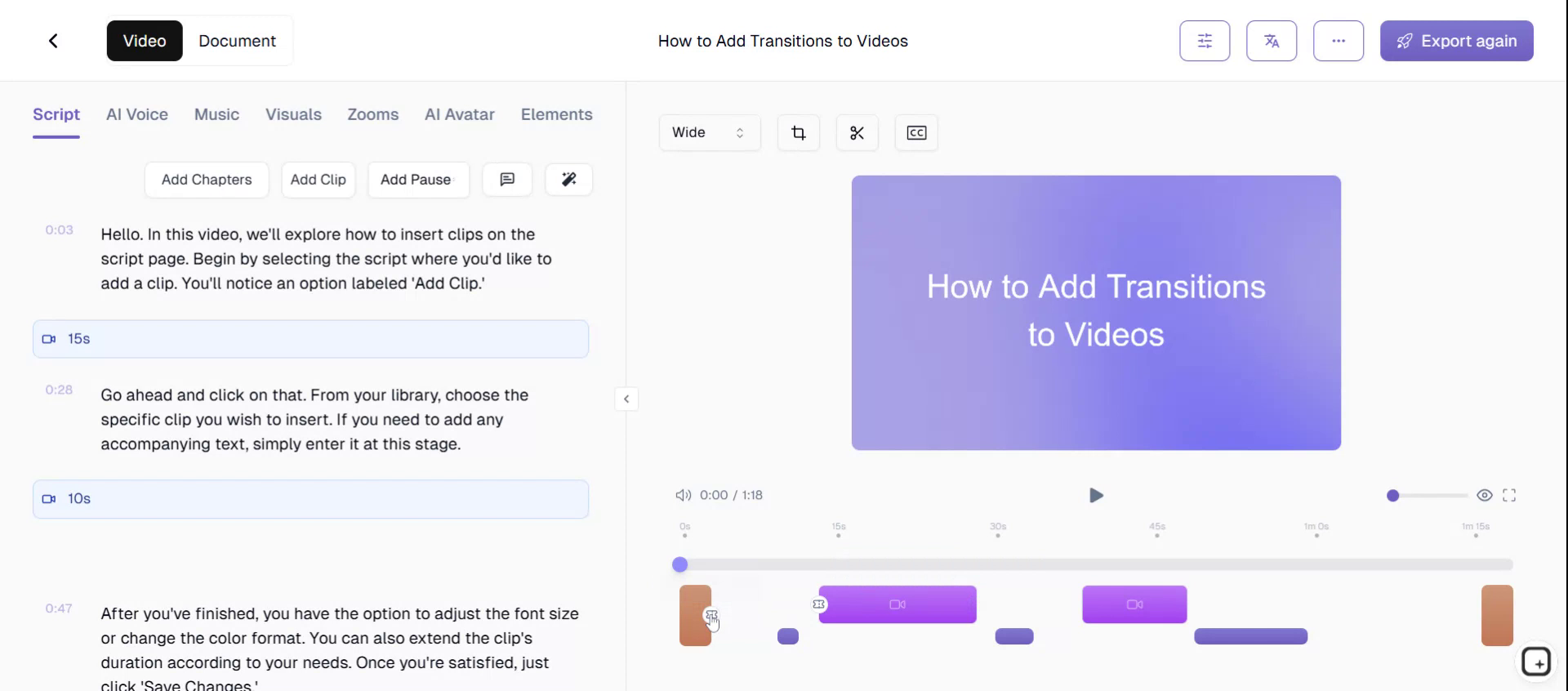Click the add-panel plus icon at bottom right
This screenshot has width=1568, height=691.
click(1536, 662)
